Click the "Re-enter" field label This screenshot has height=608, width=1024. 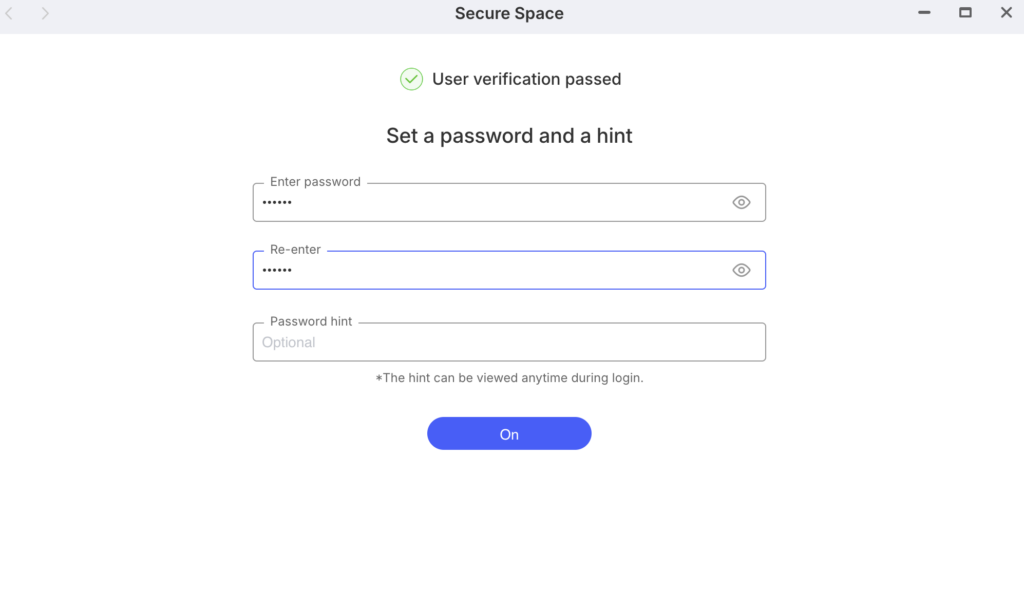coord(295,250)
